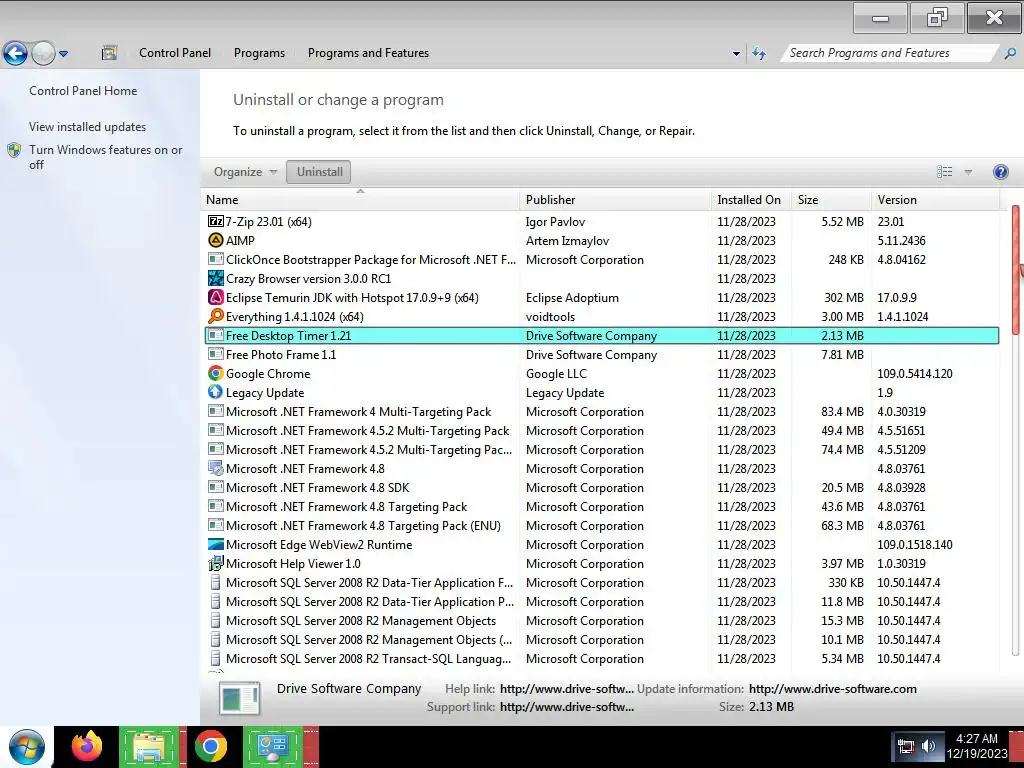This screenshot has height=768, width=1024.
Task: Sort by the Publisher column header
Action: (615, 200)
